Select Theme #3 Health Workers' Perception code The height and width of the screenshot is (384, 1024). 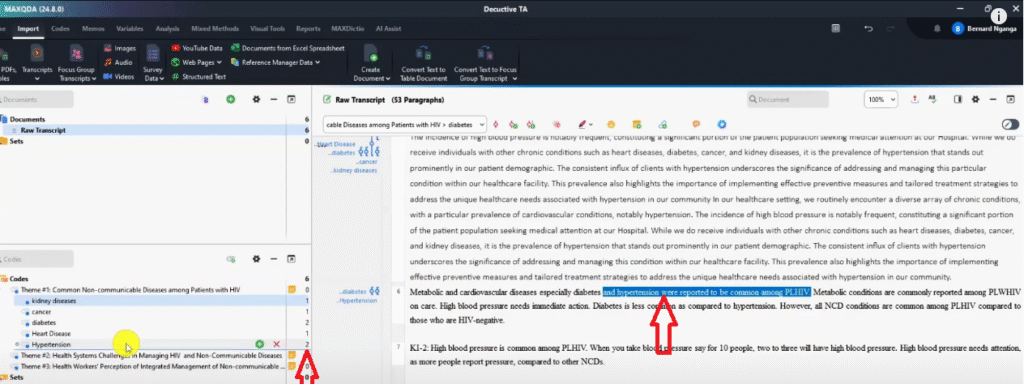tap(152, 366)
